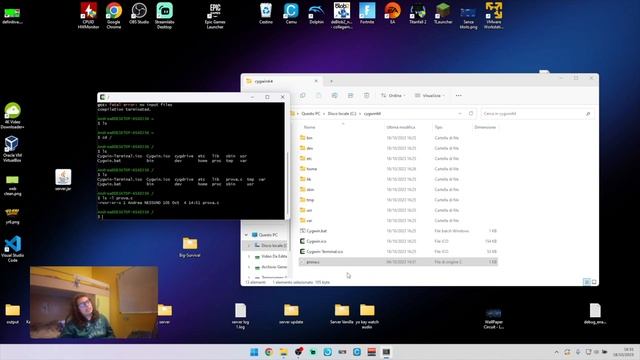
Task: Refresh the Explorer folder view
Action: pos(471,113)
